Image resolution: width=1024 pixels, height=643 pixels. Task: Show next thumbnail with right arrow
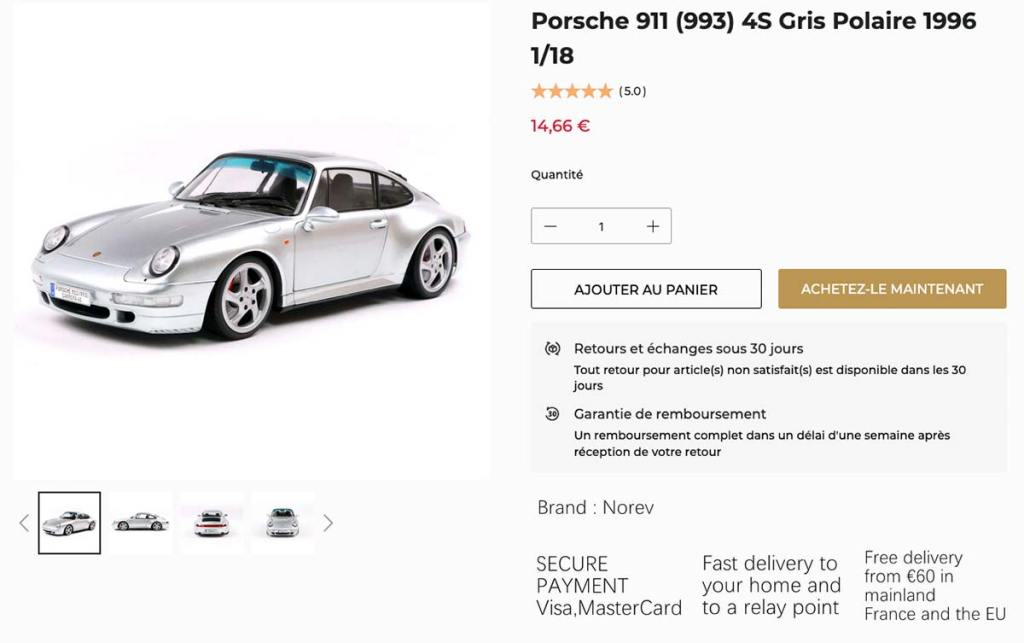point(328,523)
